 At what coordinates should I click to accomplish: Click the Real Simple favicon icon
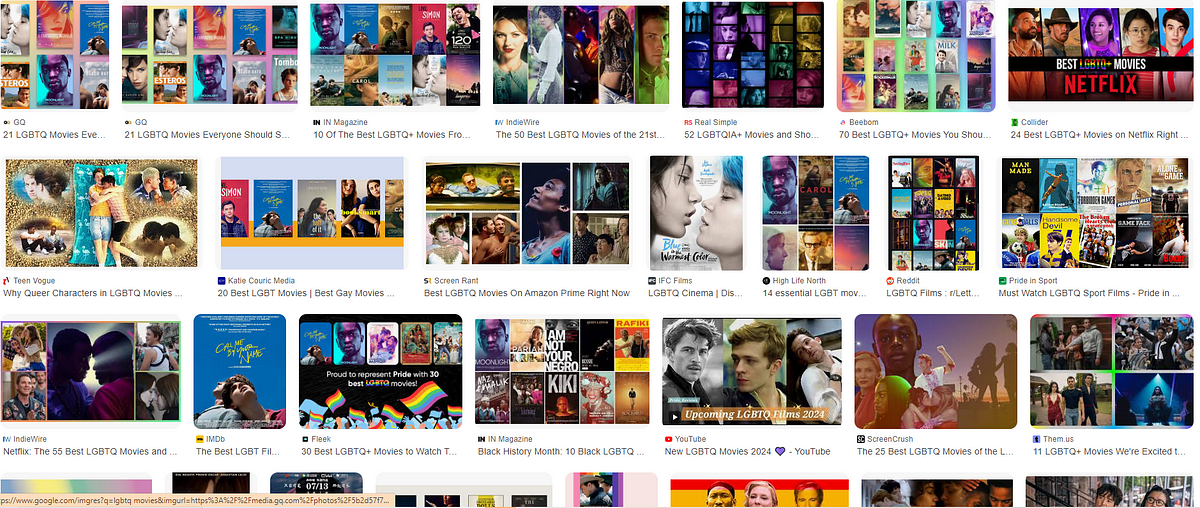687,122
